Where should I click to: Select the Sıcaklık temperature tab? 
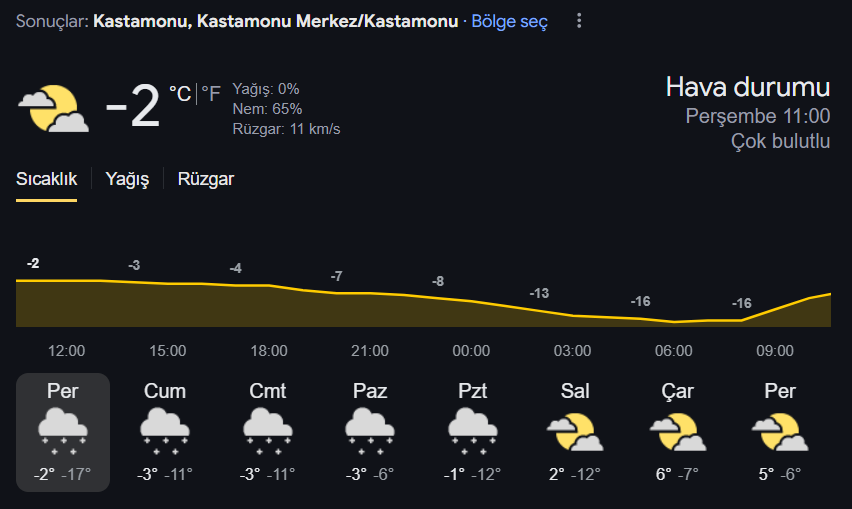coord(46,179)
